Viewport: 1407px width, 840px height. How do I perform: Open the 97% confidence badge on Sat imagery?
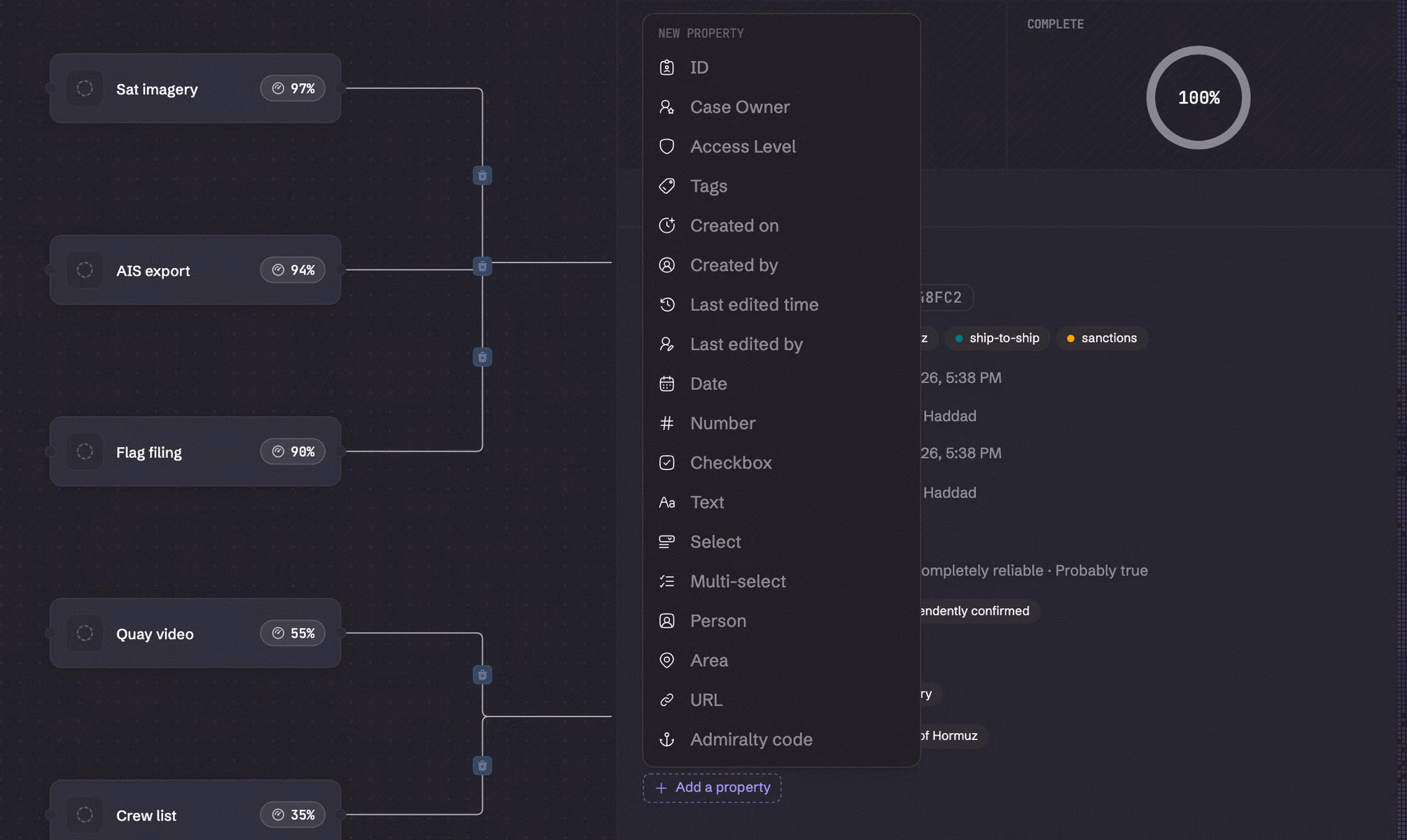coord(293,88)
